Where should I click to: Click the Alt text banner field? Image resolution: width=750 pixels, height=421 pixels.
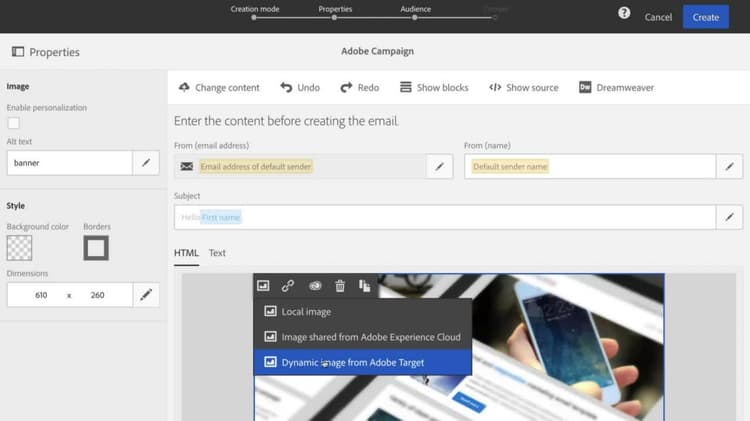[70, 163]
